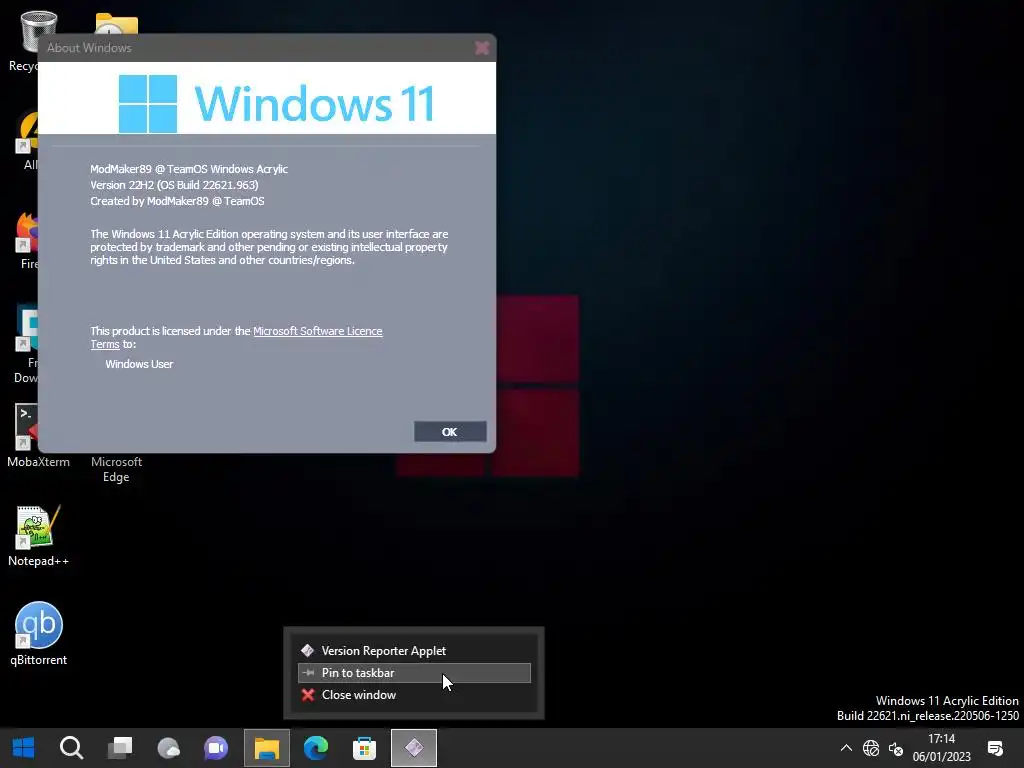Open notification center icon

click(996, 748)
